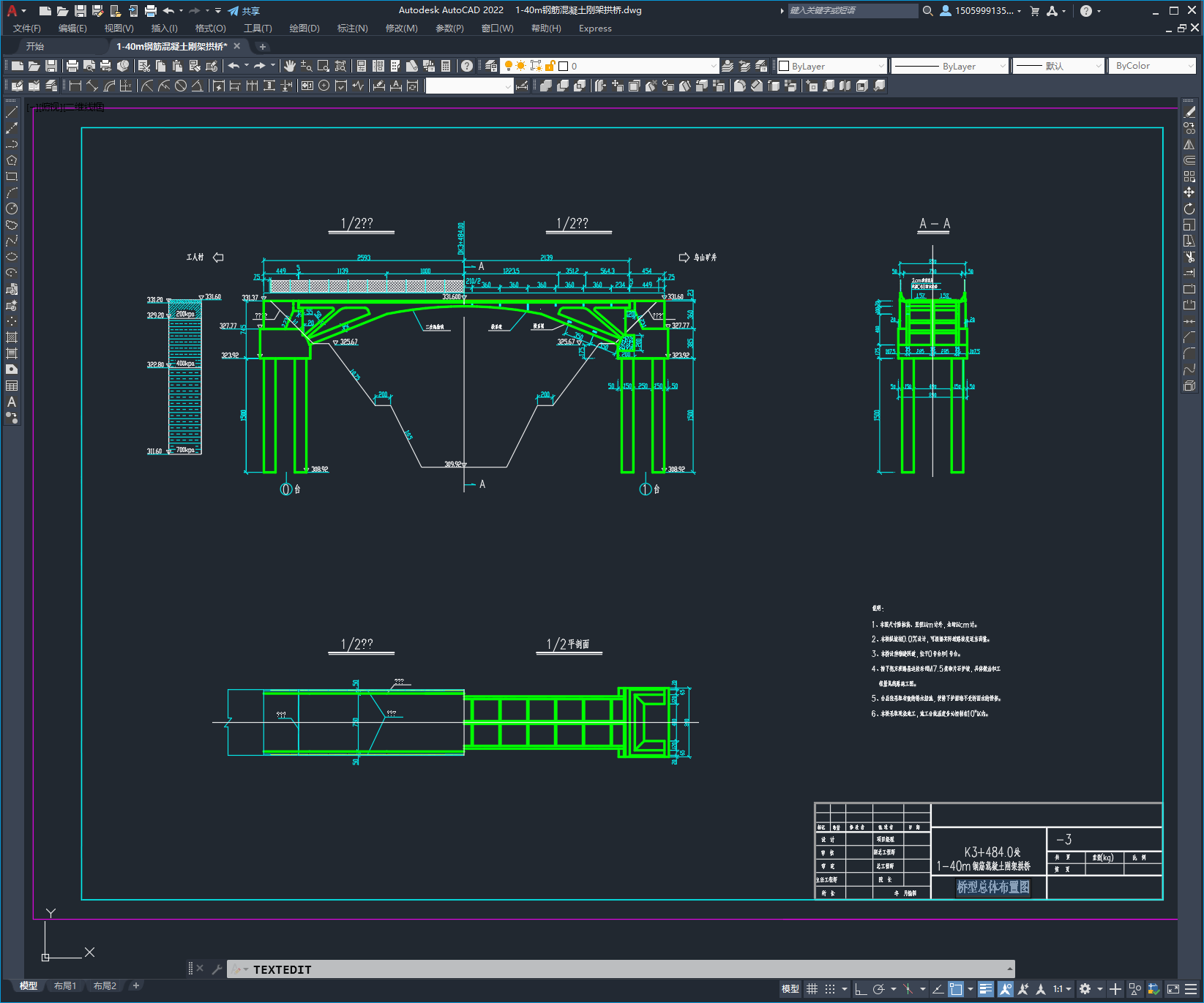Viewport: 1204px width, 1003px height.
Task: Click the Zoom Window icon
Action: (324, 66)
